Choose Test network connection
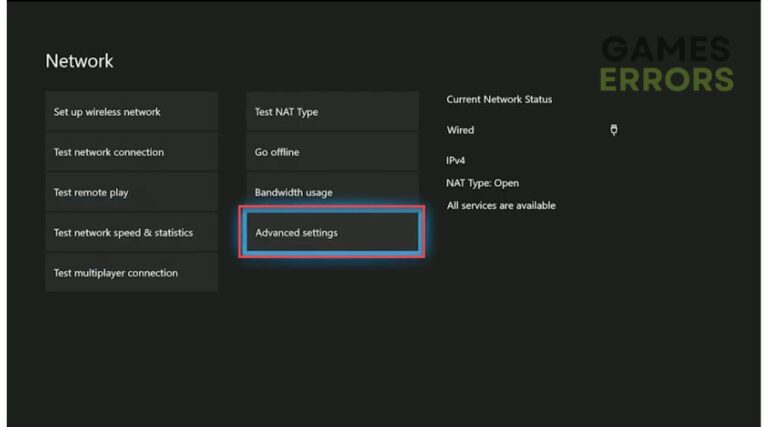The height and width of the screenshot is (427, 768). tap(131, 152)
